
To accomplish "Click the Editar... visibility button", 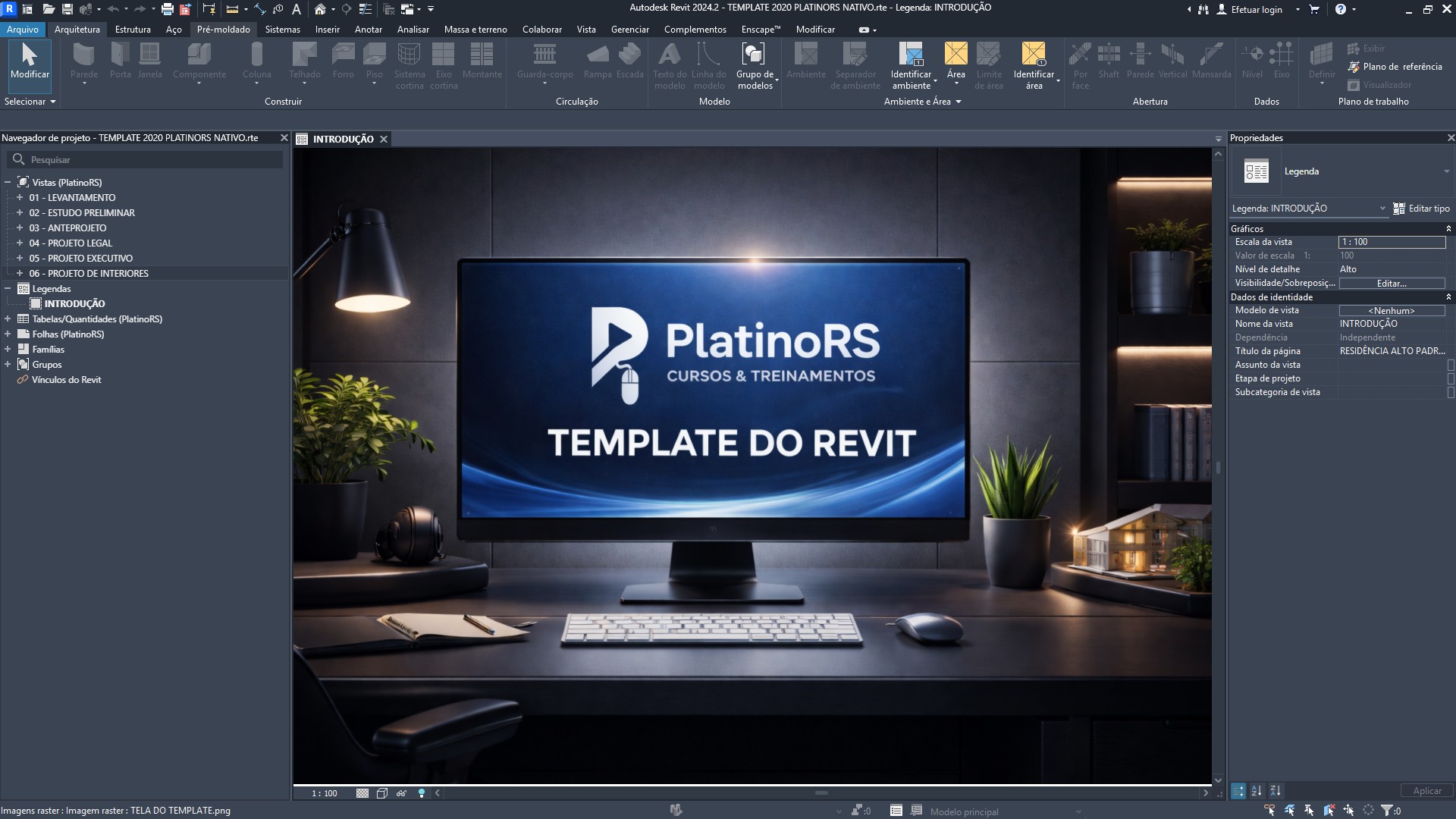I will [x=1392, y=283].
